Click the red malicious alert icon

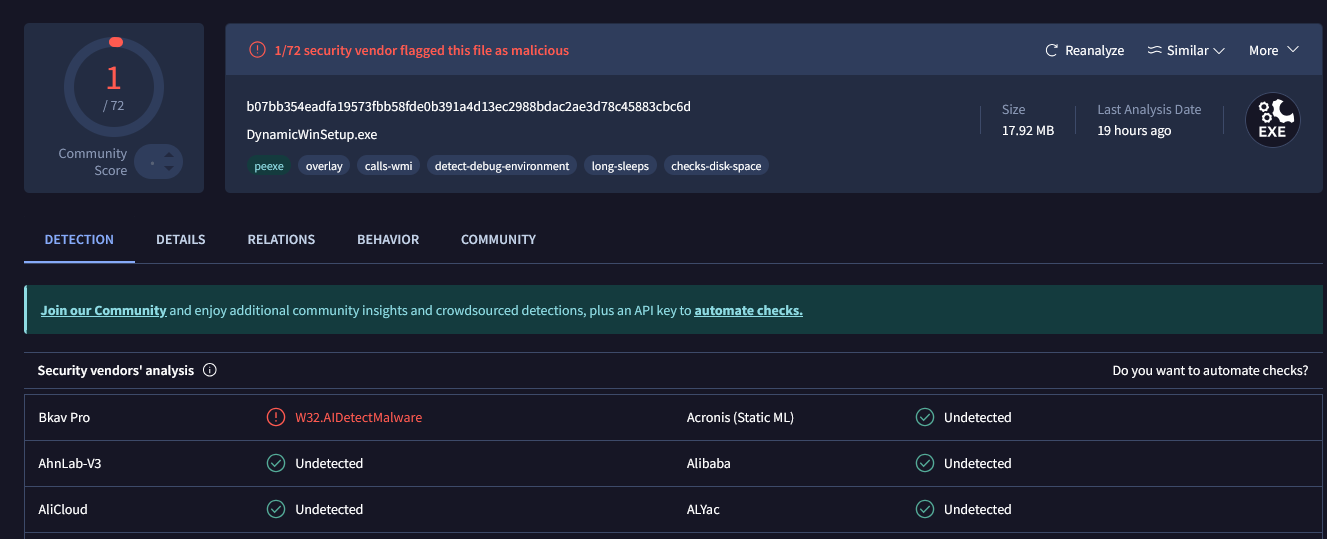tap(257, 50)
